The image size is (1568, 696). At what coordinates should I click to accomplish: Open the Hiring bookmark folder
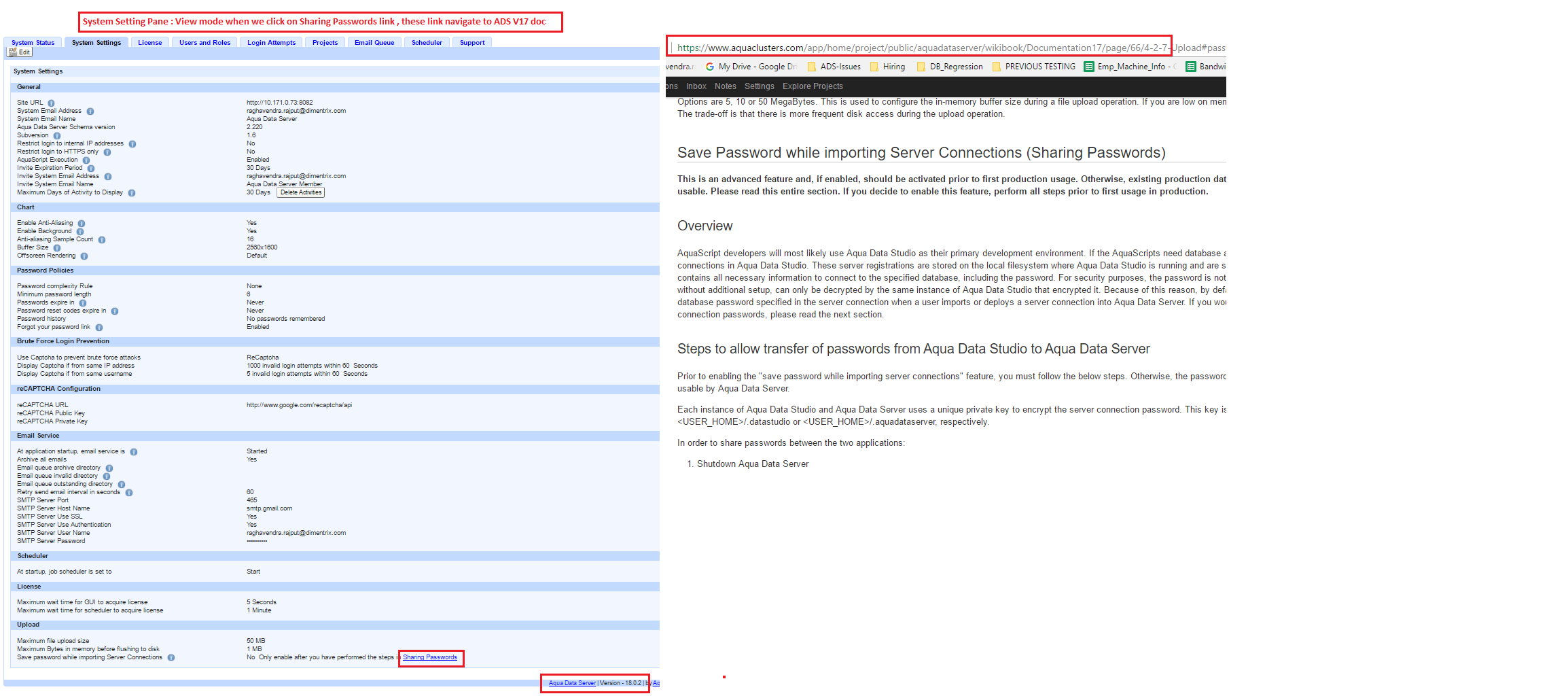888,67
